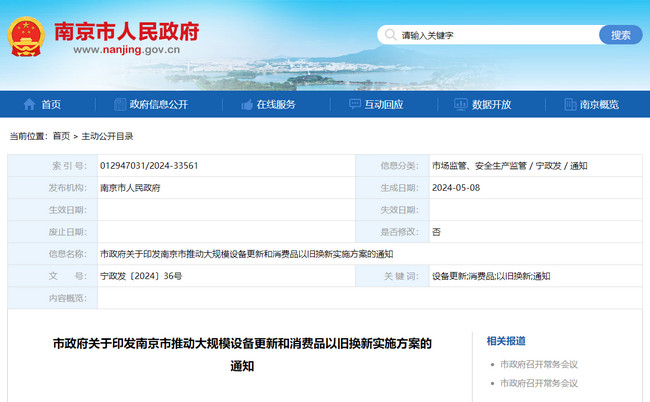The height and width of the screenshot is (402, 650).
Task: Click the 生成日期 label
Action: click(x=400, y=188)
